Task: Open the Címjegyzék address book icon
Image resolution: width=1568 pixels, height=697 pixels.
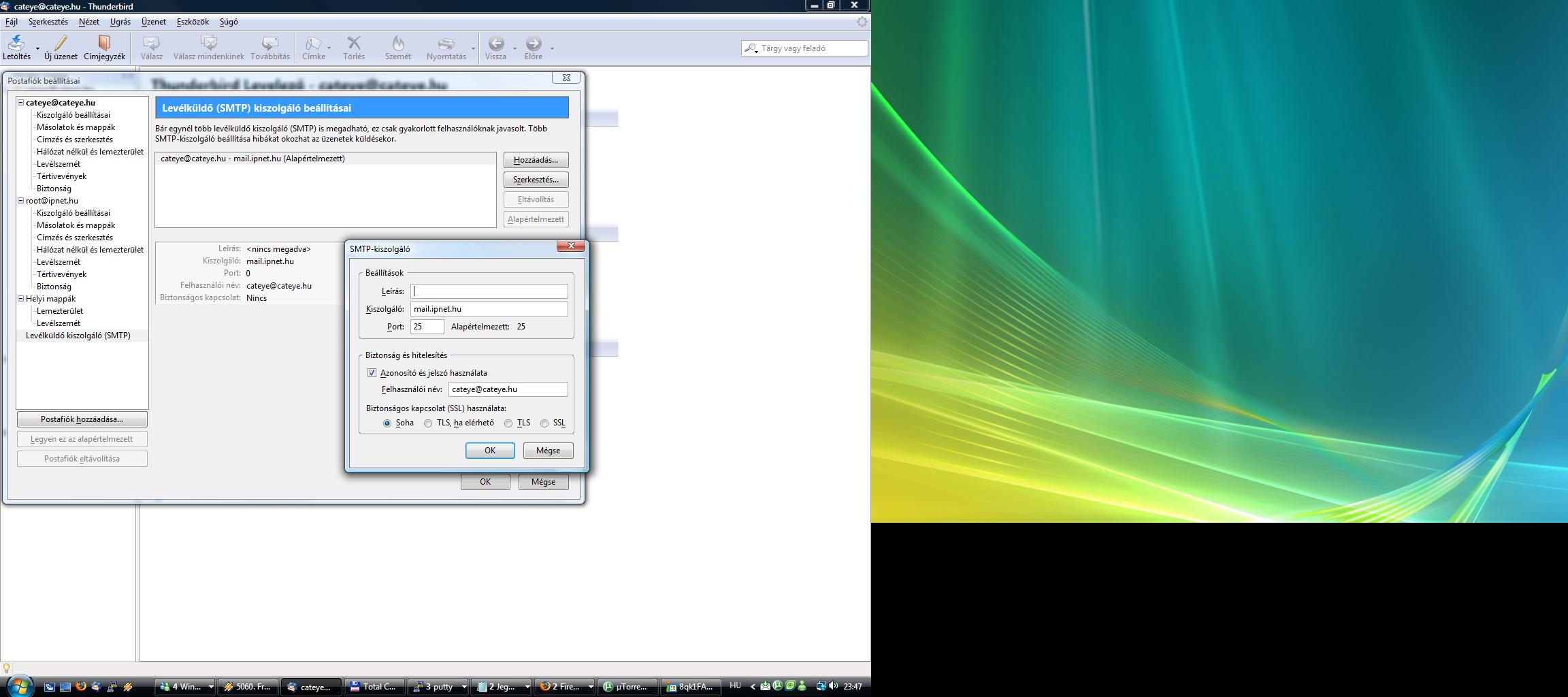Action: click(x=104, y=44)
